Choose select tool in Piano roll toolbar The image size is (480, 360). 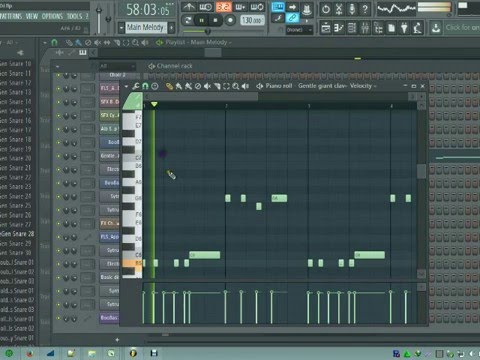pyautogui.click(x=226, y=86)
